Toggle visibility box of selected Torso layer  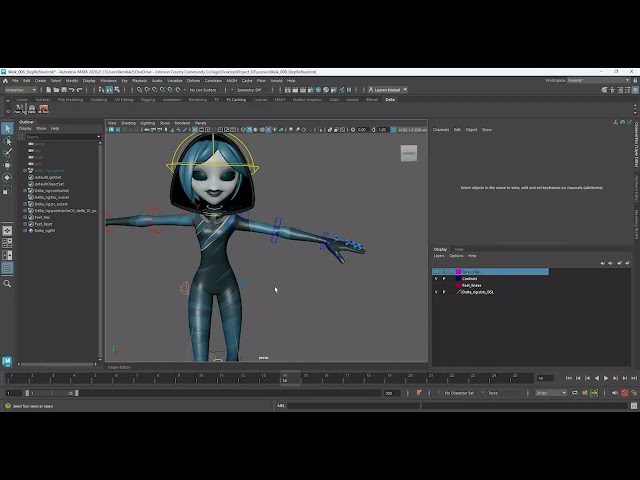436,272
